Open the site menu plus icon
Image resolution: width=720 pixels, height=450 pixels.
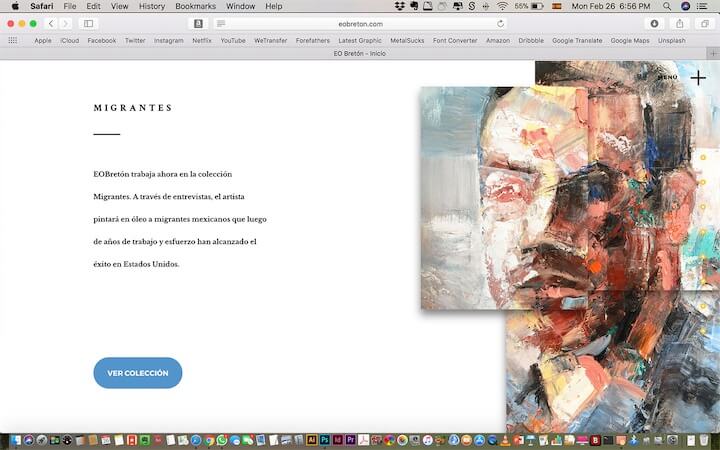point(698,78)
